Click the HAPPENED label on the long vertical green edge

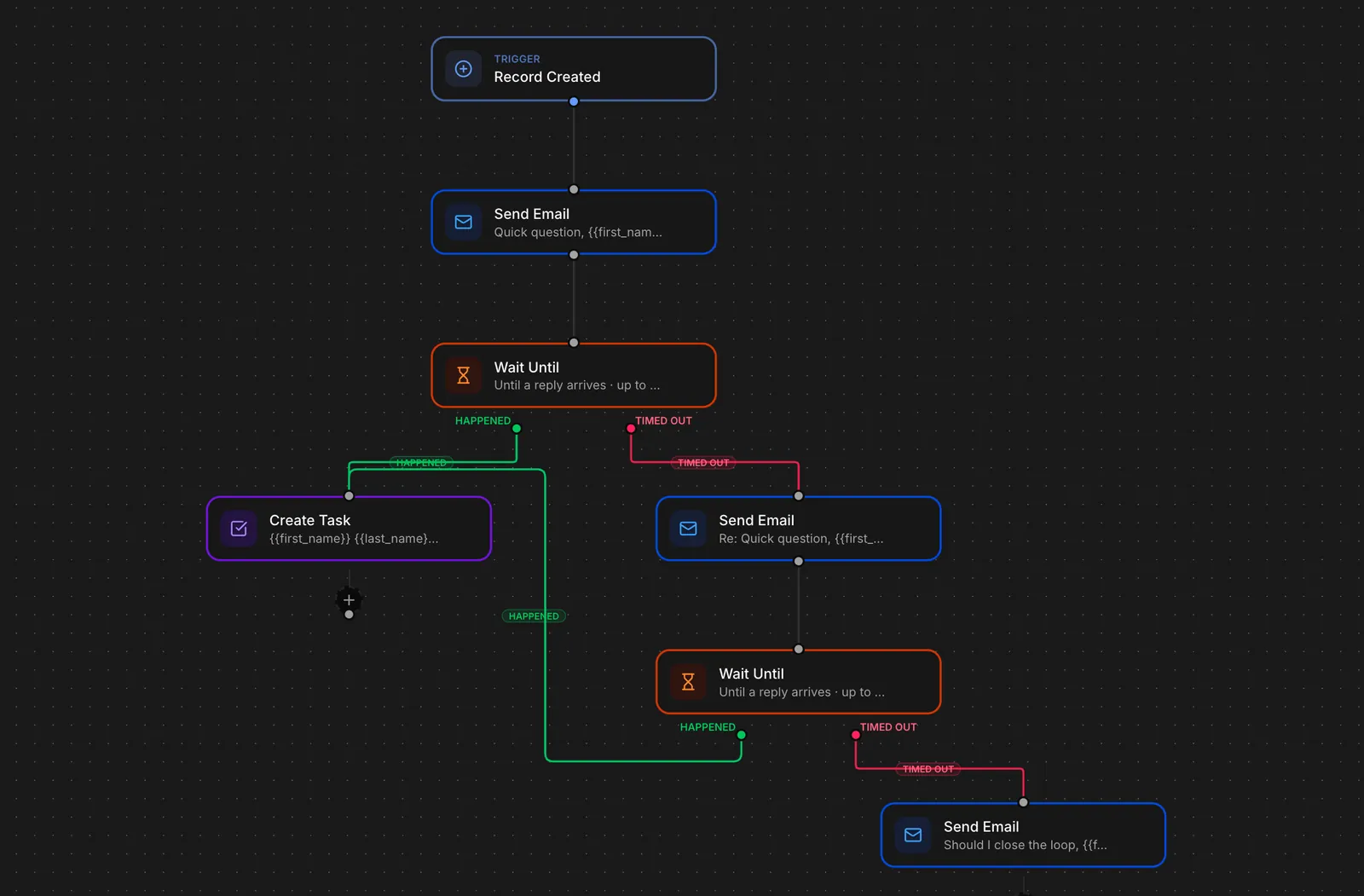point(534,616)
